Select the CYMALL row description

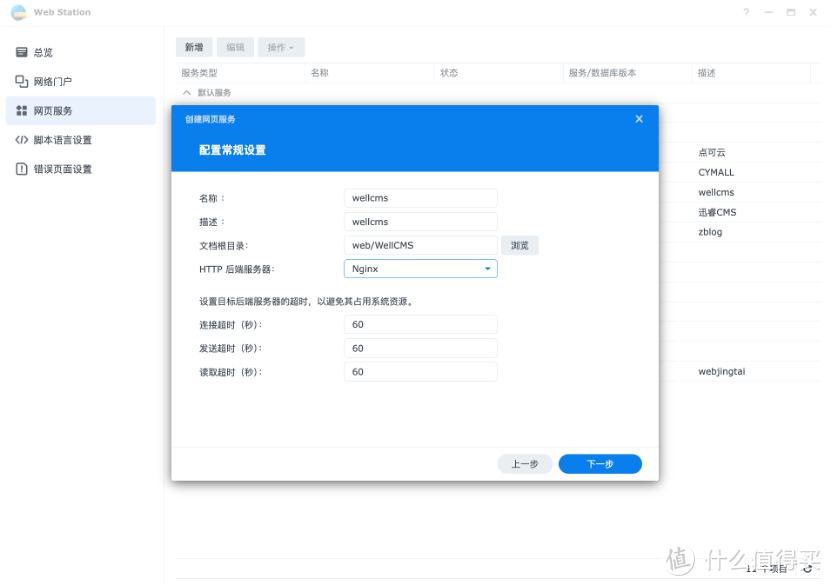(716, 173)
